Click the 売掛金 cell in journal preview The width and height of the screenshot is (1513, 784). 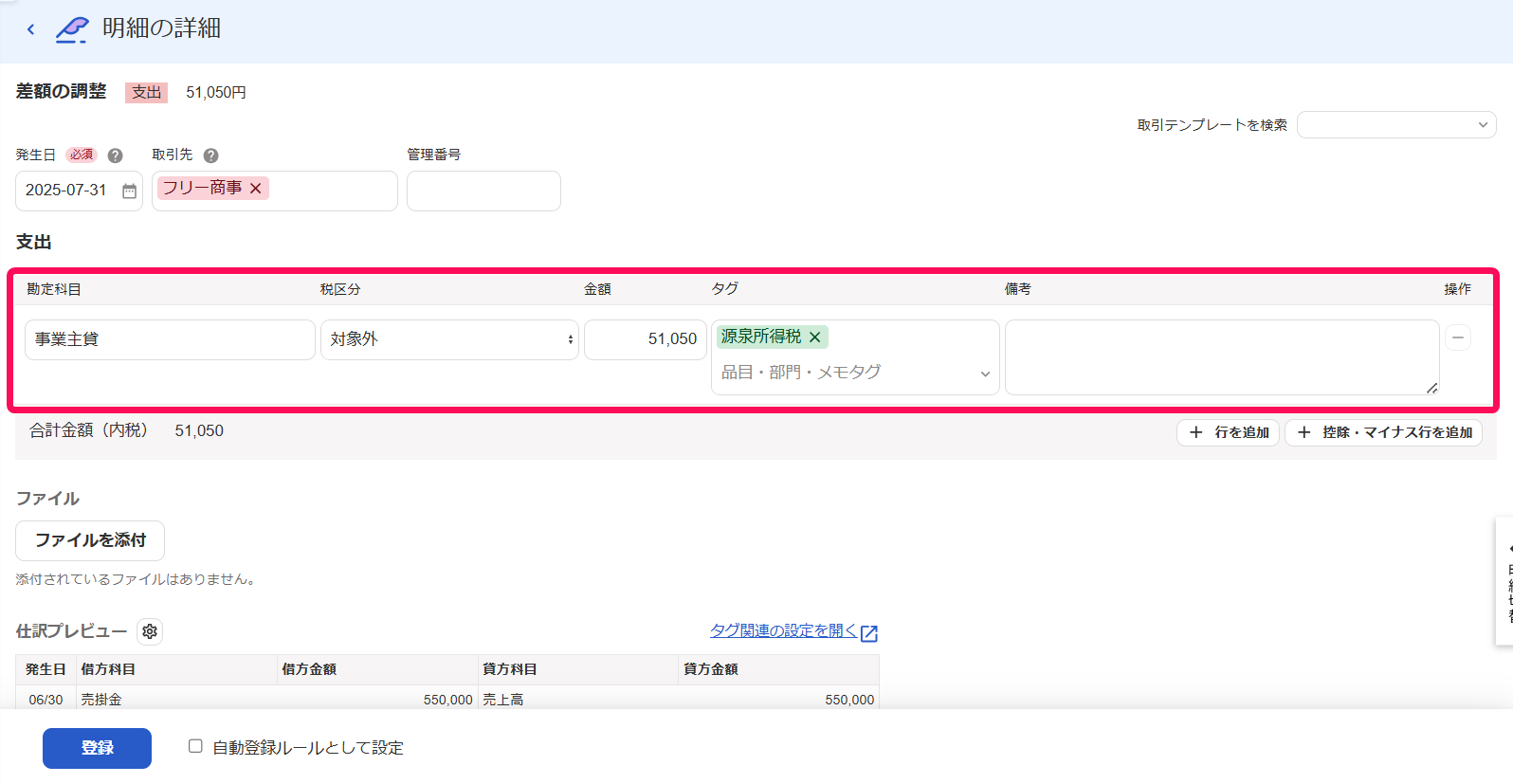coord(101,700)
